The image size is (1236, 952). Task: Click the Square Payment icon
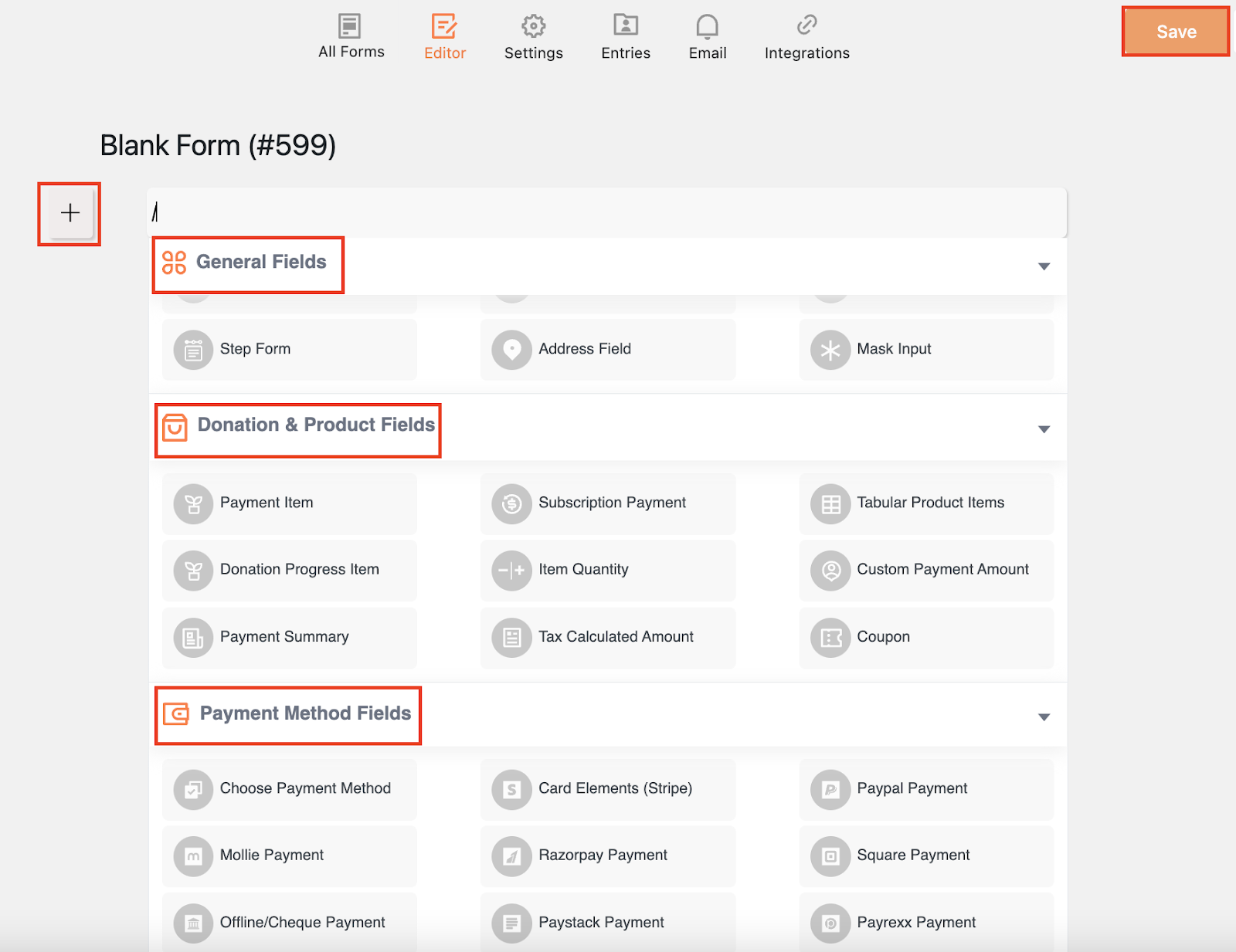click(830, 856)
